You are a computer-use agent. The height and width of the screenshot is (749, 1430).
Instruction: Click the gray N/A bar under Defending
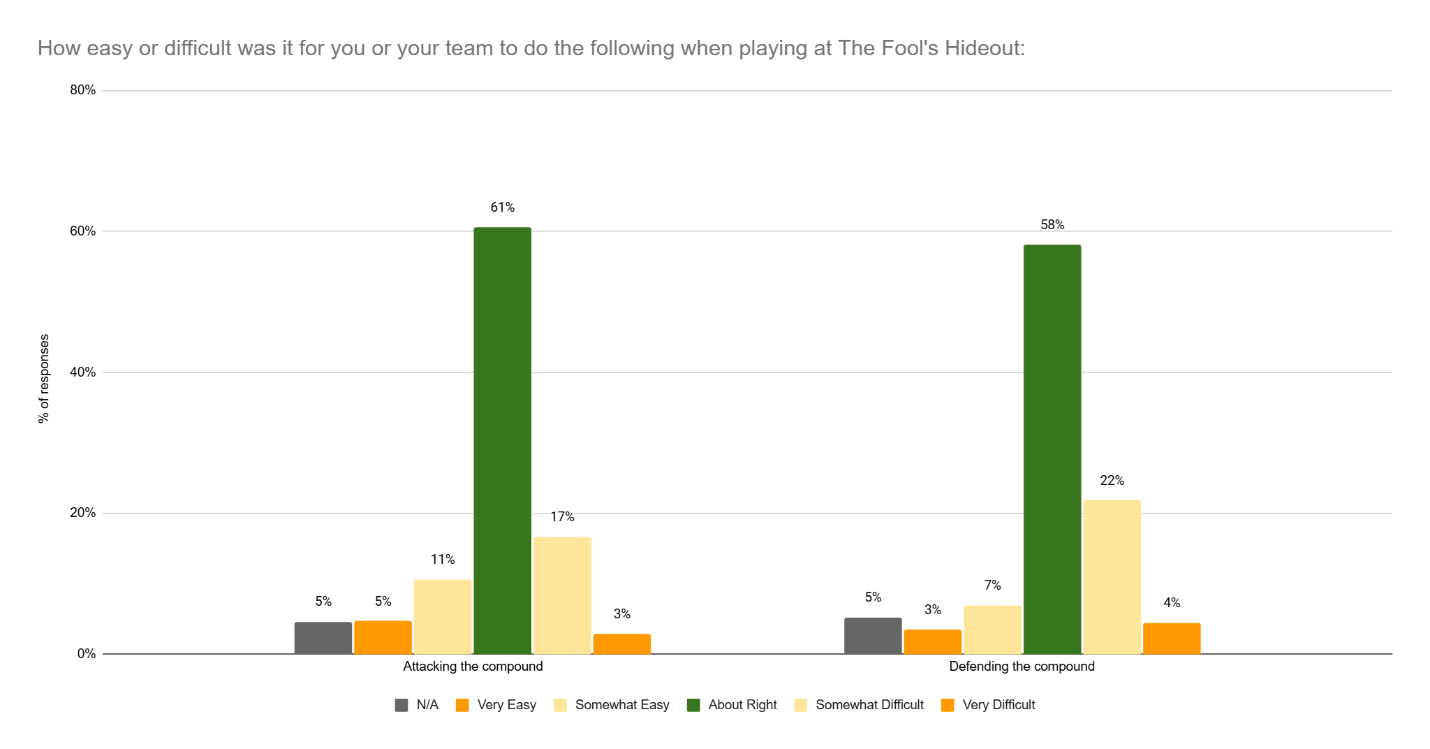(x=873, y=636)
